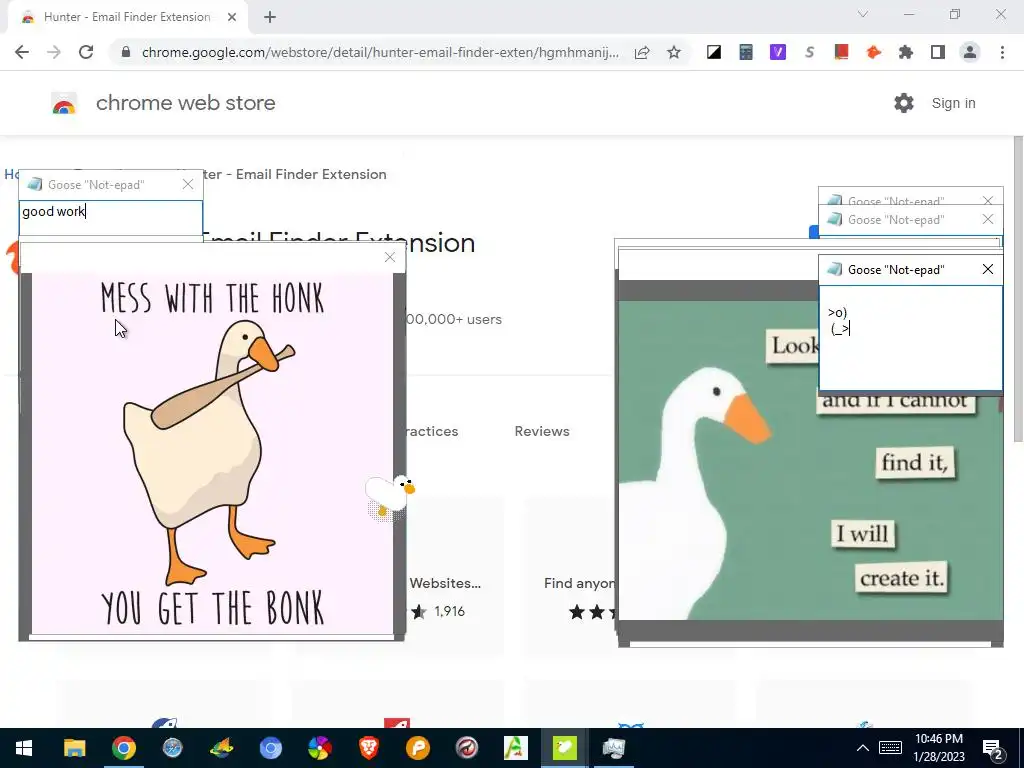Screen dimensions: 1024x768
Task: Click the purple V extension icon
Action: [x=778, y=52]
